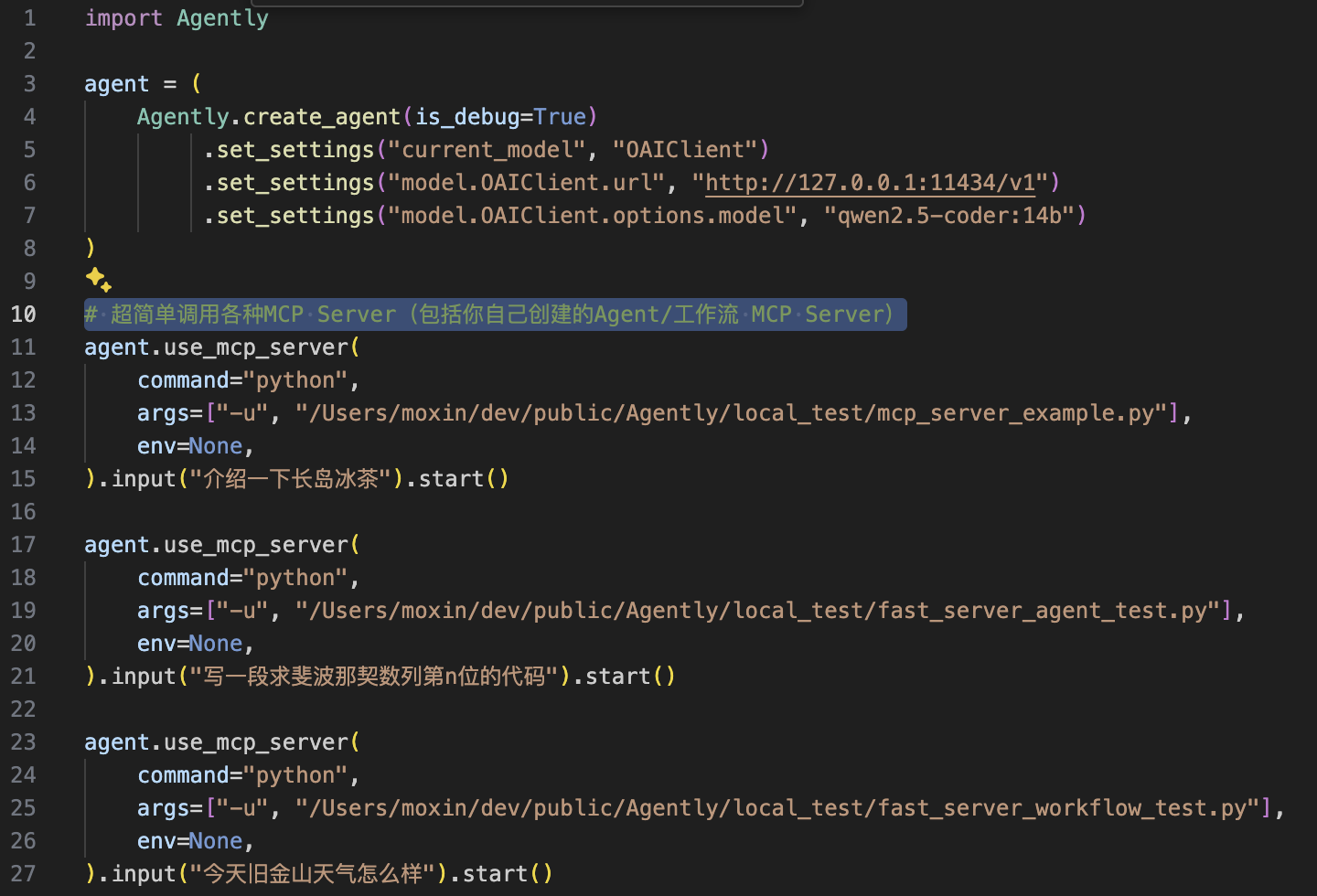This screenshot has height=896, width=1317.
Task: Click the "is_debug" parameter name
Action: pyautogui.click(x=467, y=117)
